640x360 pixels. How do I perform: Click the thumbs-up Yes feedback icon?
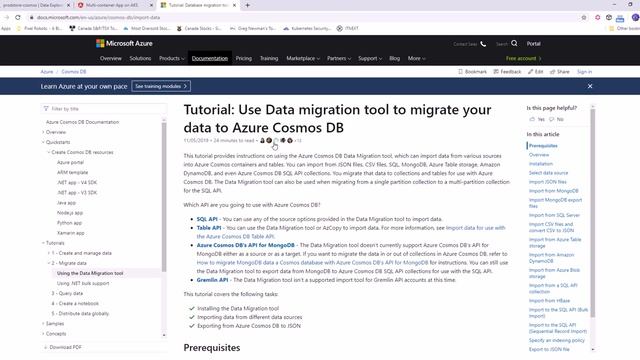click(532, 119)
